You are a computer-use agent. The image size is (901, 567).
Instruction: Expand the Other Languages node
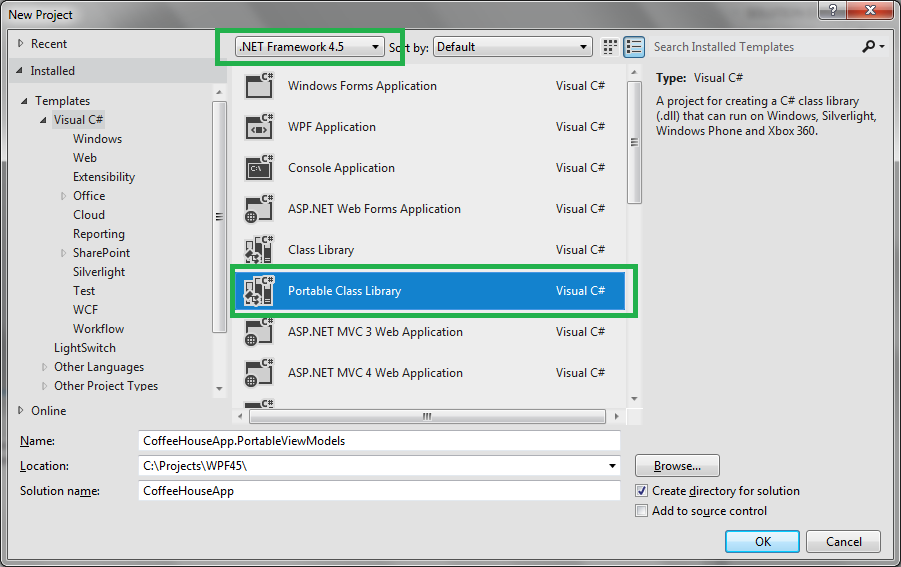tap(44, 367)
